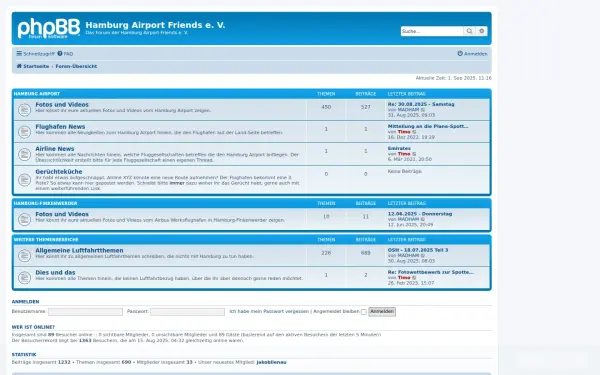Click the Hamburg Airport Friends e. V. title
Viewport: 600px width, 375px height.
tap(155, 25)
